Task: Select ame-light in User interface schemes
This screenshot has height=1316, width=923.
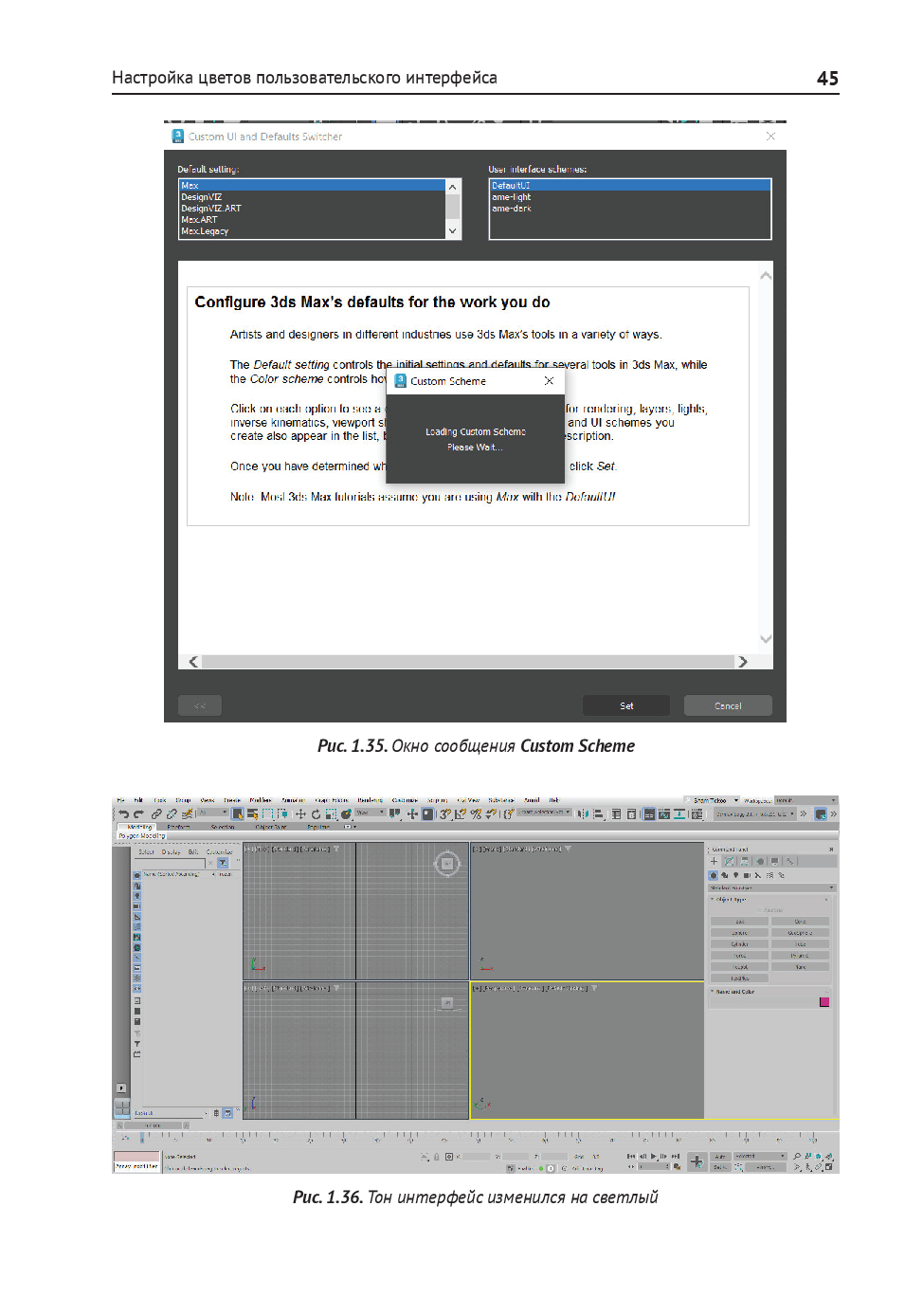Action: pyautogui.click(x=512, y=197)
